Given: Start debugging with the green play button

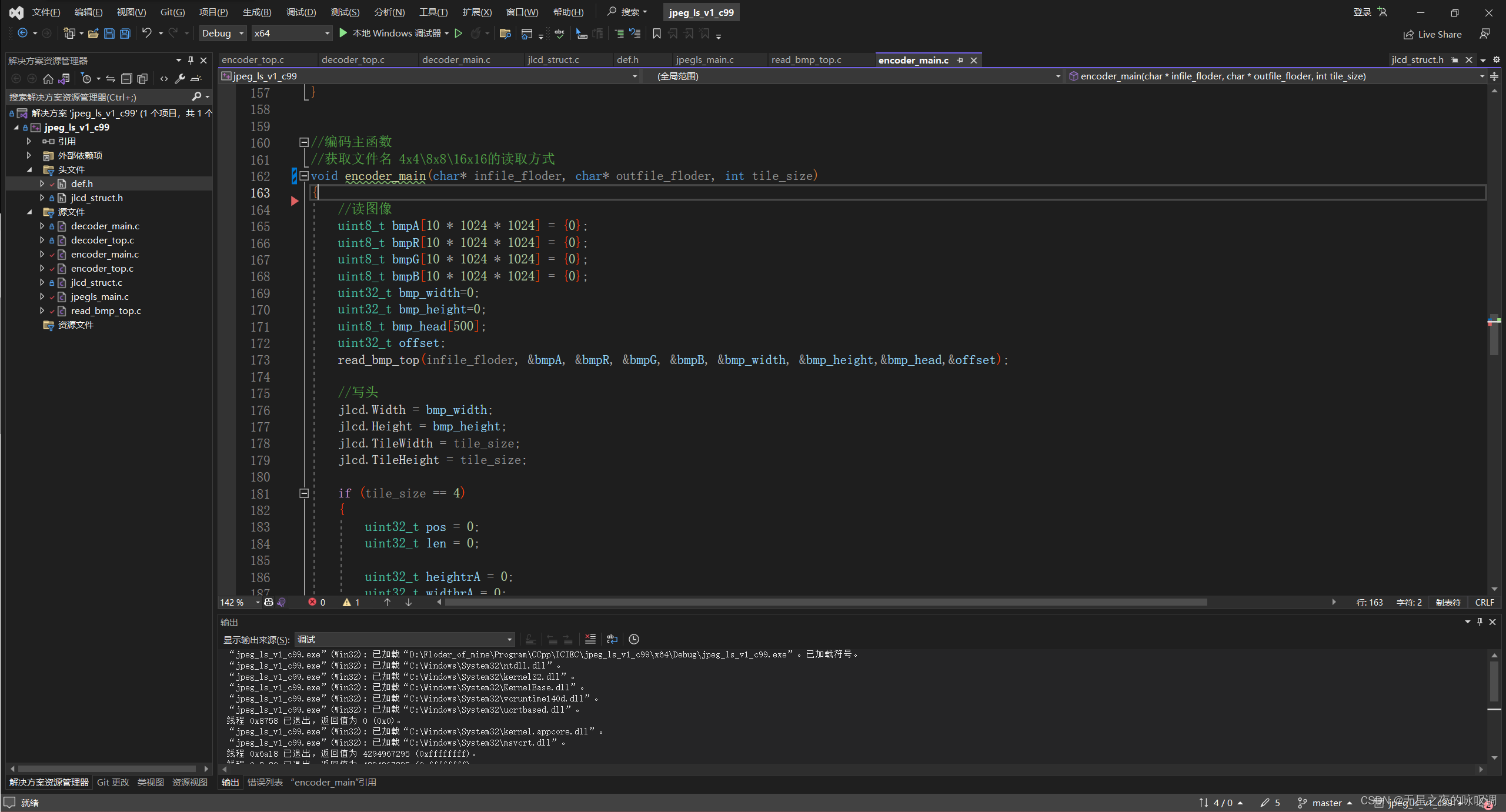Looking at the screenshot, I should (343, 34).
